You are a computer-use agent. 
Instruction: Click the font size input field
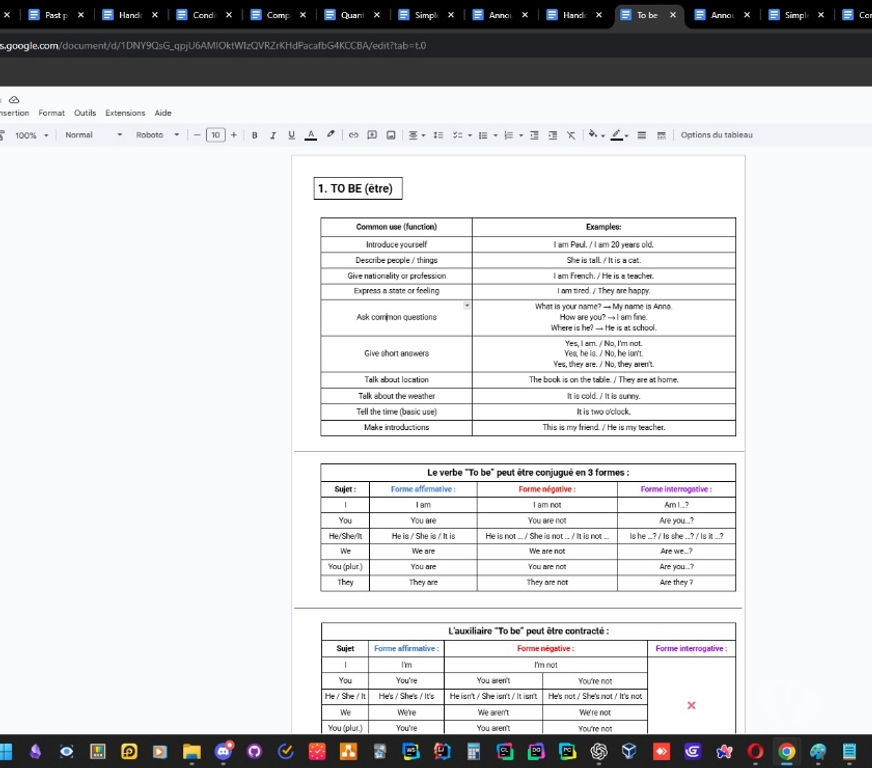(x=215, y=135)
